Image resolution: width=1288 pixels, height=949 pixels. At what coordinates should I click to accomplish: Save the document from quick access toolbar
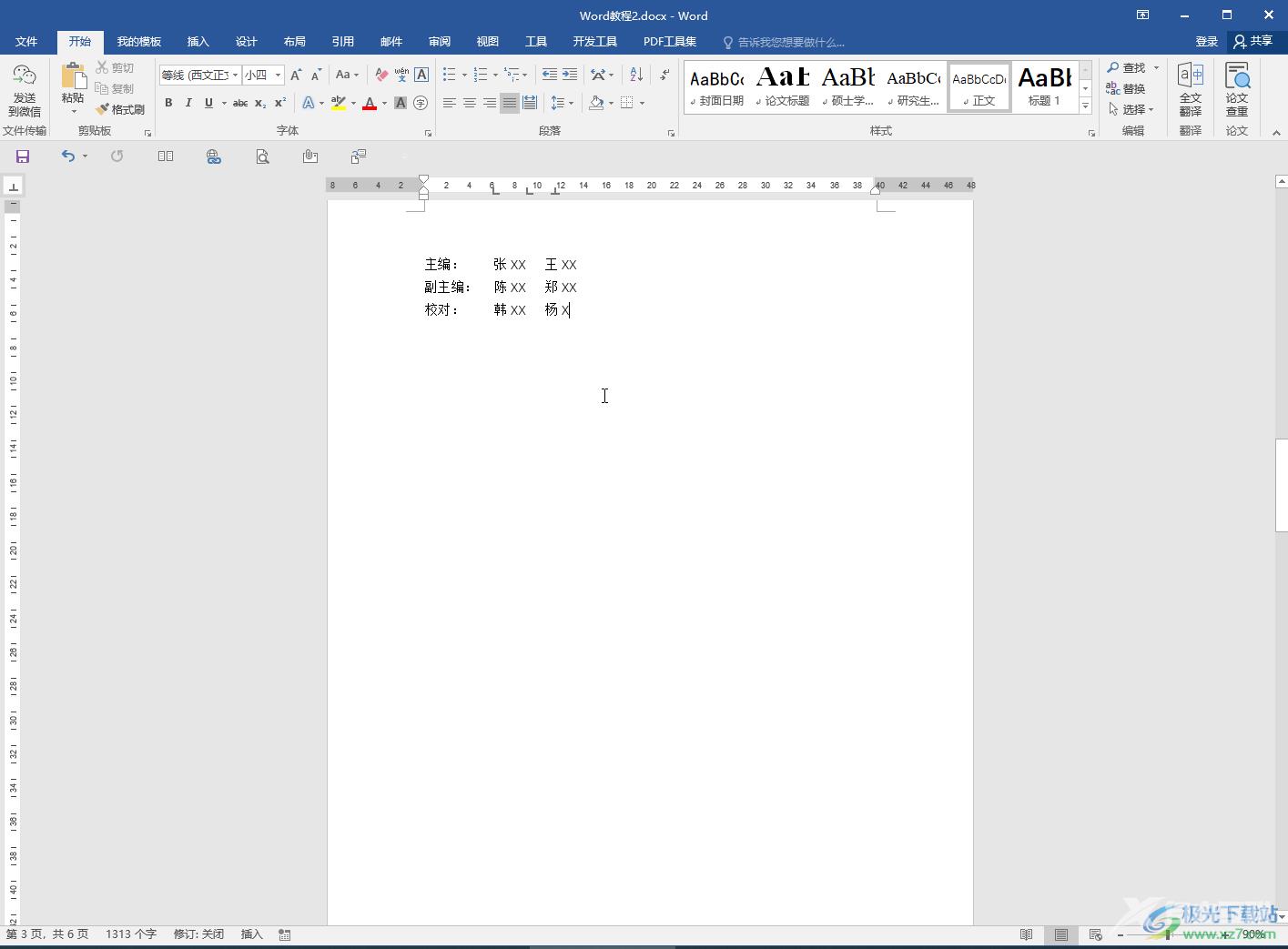tap(23, 156)
